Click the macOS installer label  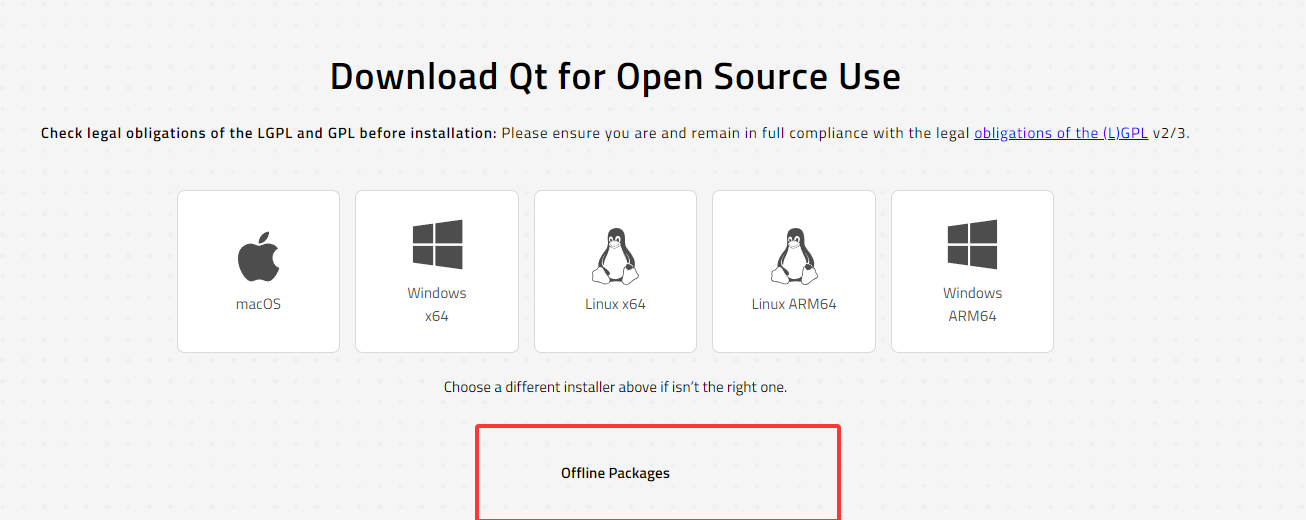point(258,304)
